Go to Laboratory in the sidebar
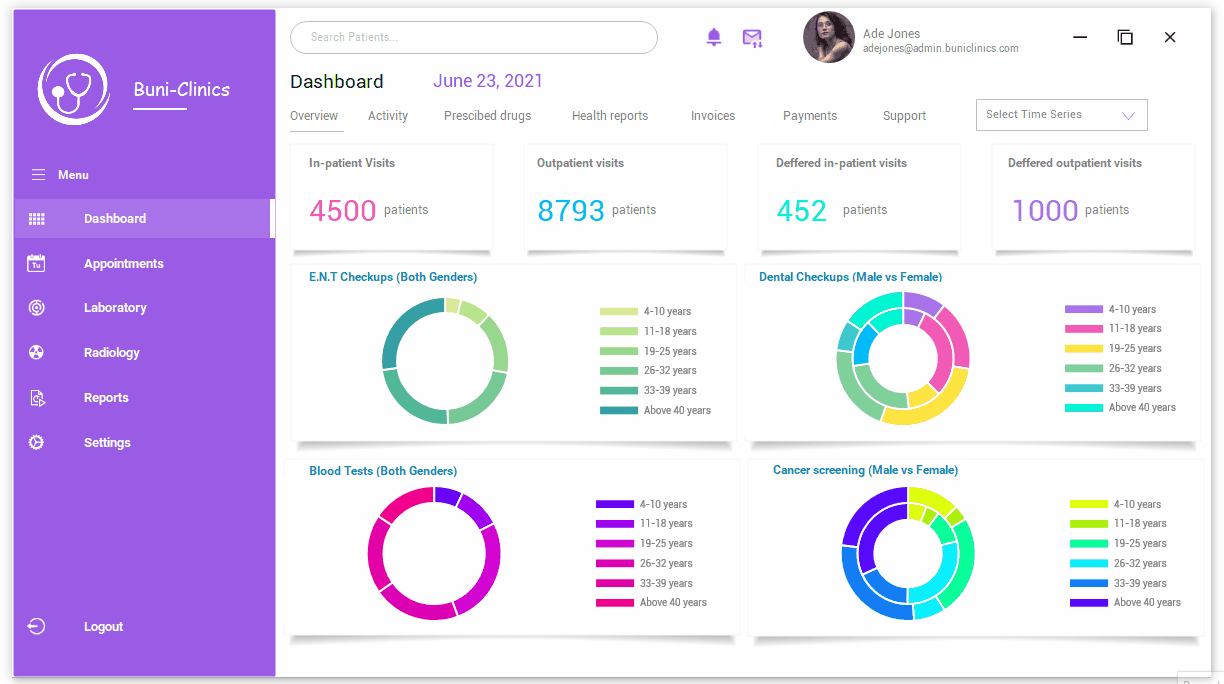This screenshot has width=1224, height=684. click(x=115, y=308)
